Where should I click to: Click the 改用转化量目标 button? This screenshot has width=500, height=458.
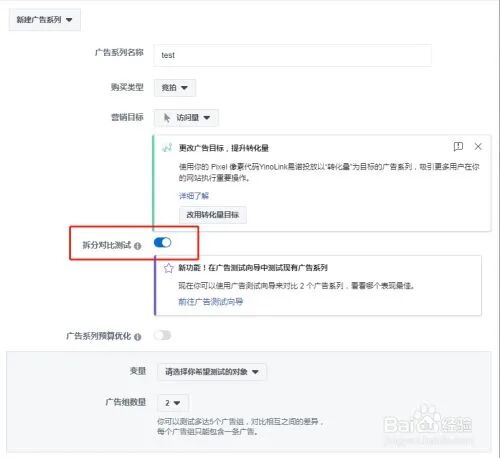[x=213, y=215]
